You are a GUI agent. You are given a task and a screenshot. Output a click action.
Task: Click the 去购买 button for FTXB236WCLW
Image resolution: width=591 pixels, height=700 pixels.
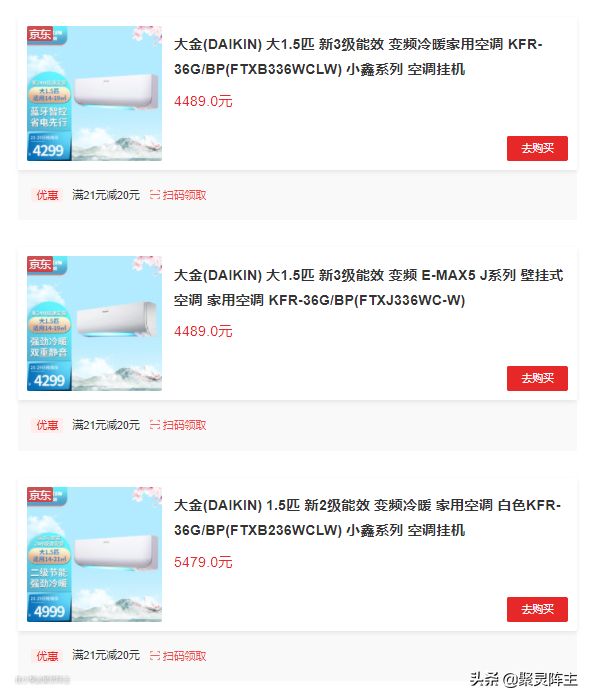coord(537,609)
